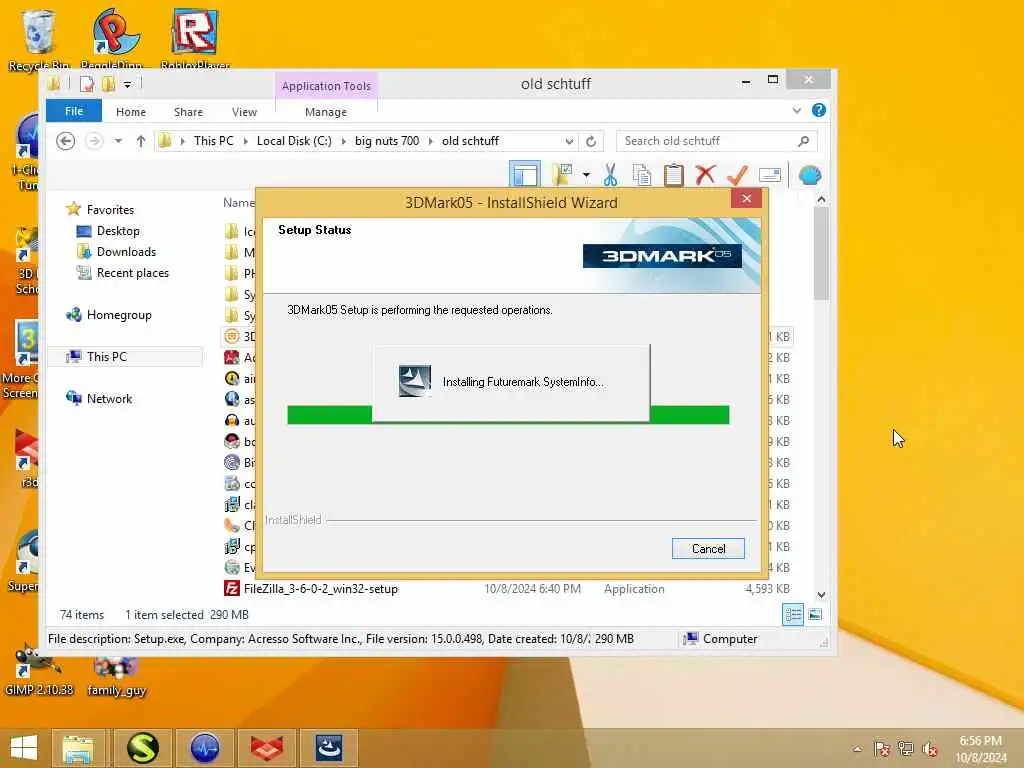Open the File menu in Explorer
1024x768 pixels.
(74, 111)
